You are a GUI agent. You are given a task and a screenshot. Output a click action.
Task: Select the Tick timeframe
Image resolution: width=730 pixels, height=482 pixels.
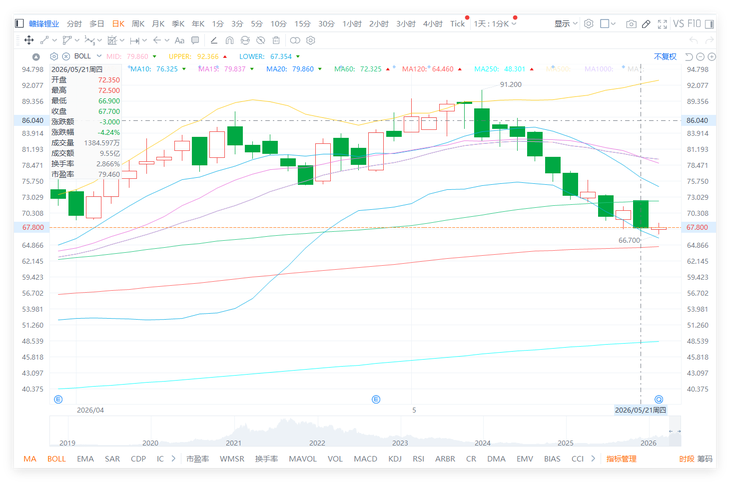(457, 24)
